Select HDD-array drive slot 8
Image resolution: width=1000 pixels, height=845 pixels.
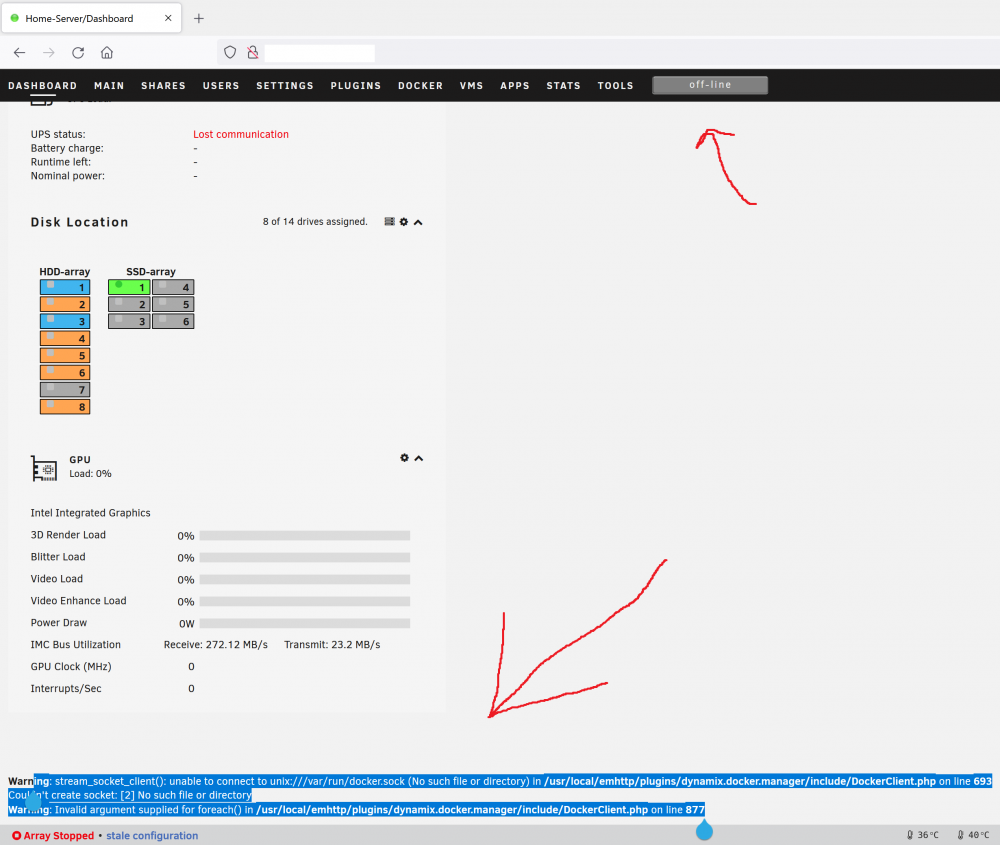(x=65, y=407)
